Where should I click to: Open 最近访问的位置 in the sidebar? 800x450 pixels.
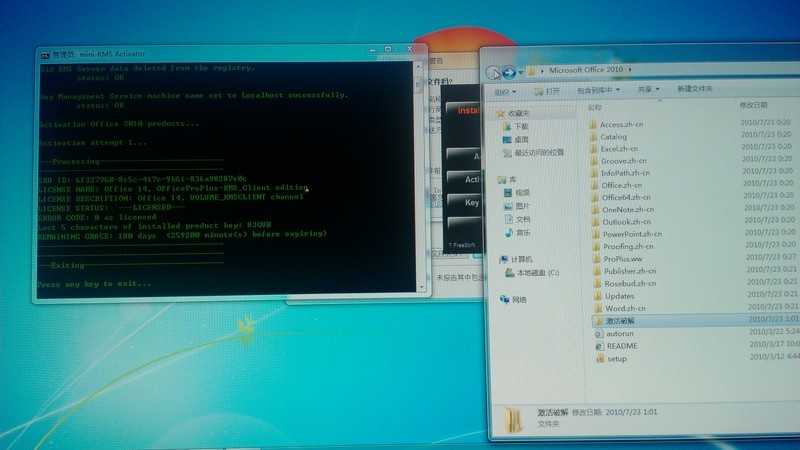point(534,153)
